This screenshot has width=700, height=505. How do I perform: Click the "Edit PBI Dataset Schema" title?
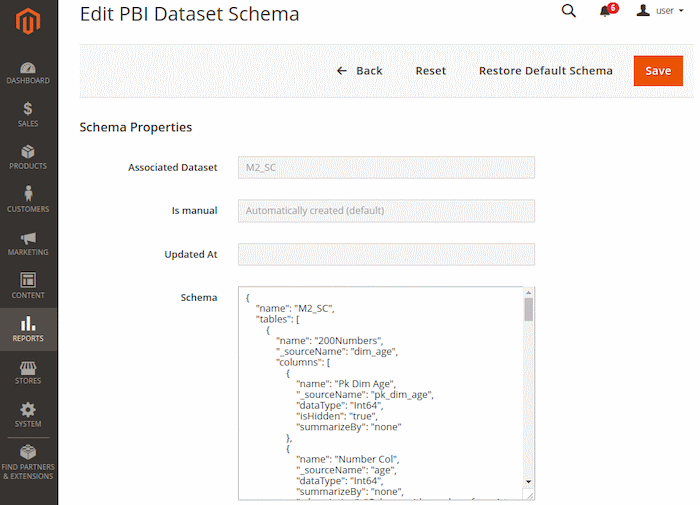coord(189,14)
